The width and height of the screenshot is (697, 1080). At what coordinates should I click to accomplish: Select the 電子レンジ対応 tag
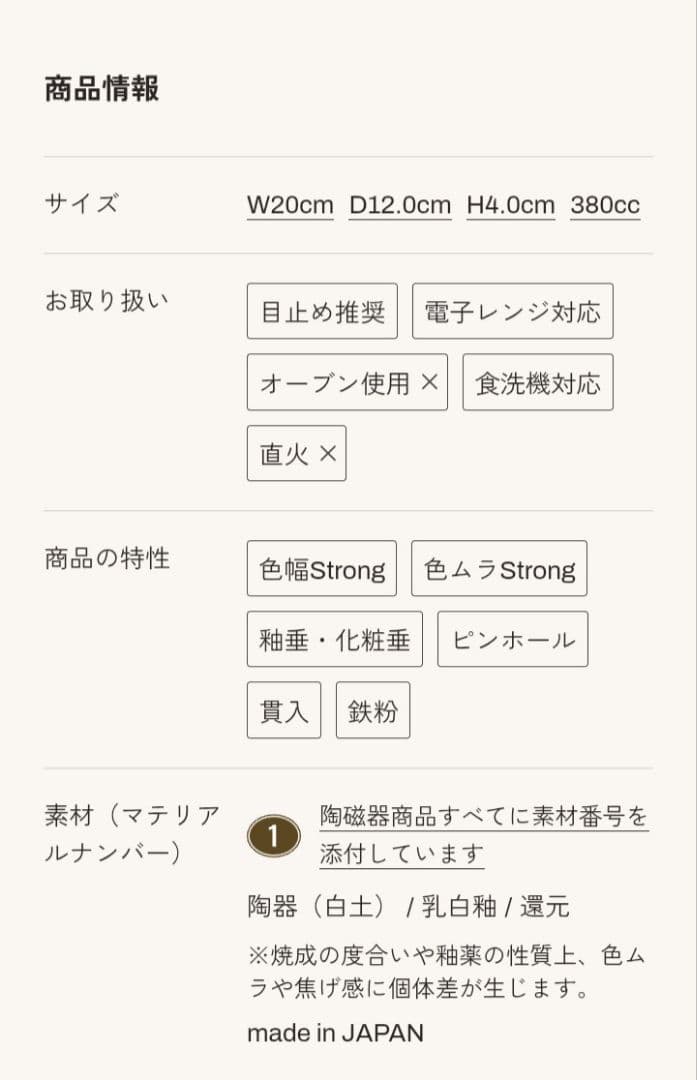[x=512, y=312]
